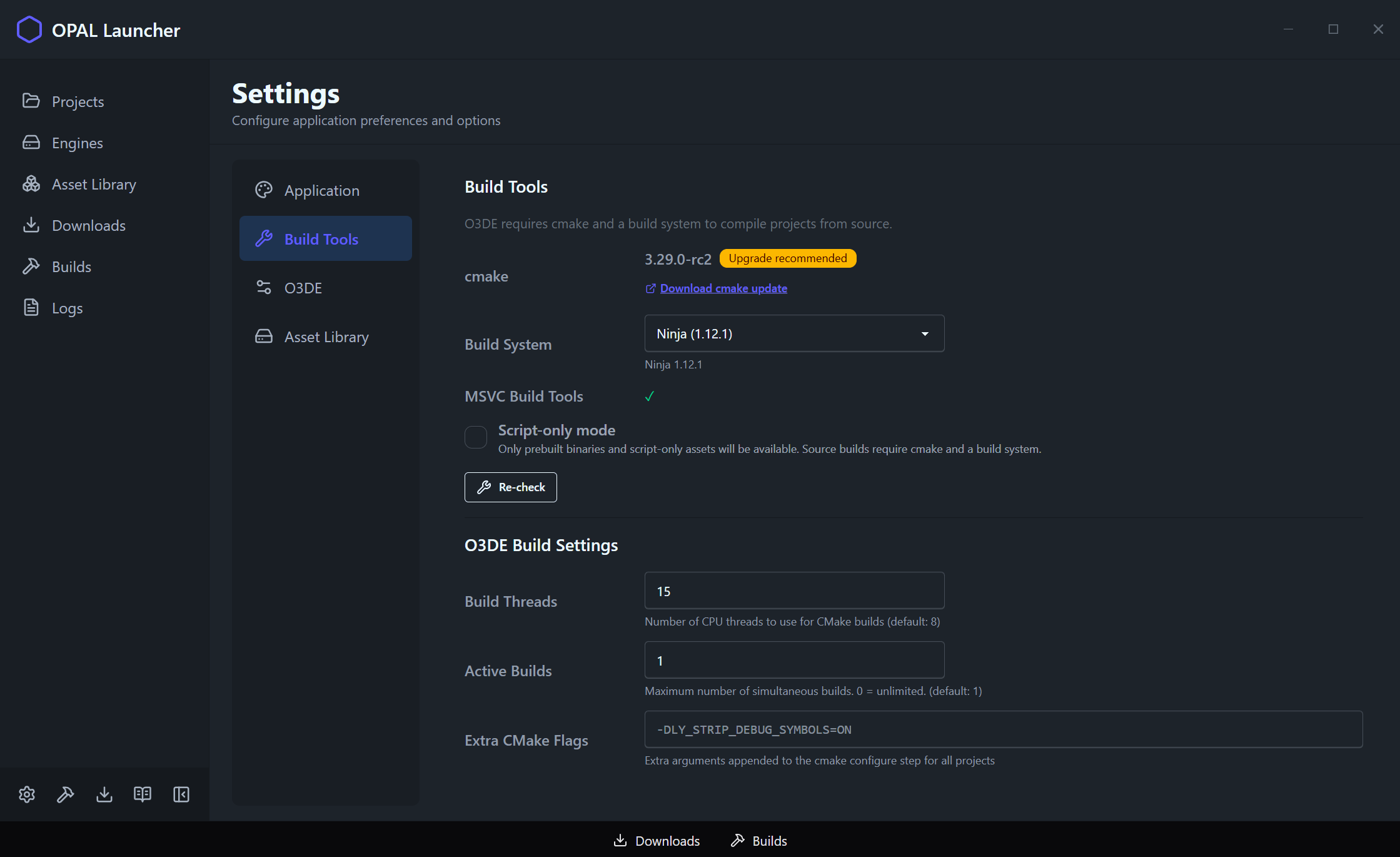
Task: Click the Ninja 1.12.1 hint text
Action: coord(673,365)
